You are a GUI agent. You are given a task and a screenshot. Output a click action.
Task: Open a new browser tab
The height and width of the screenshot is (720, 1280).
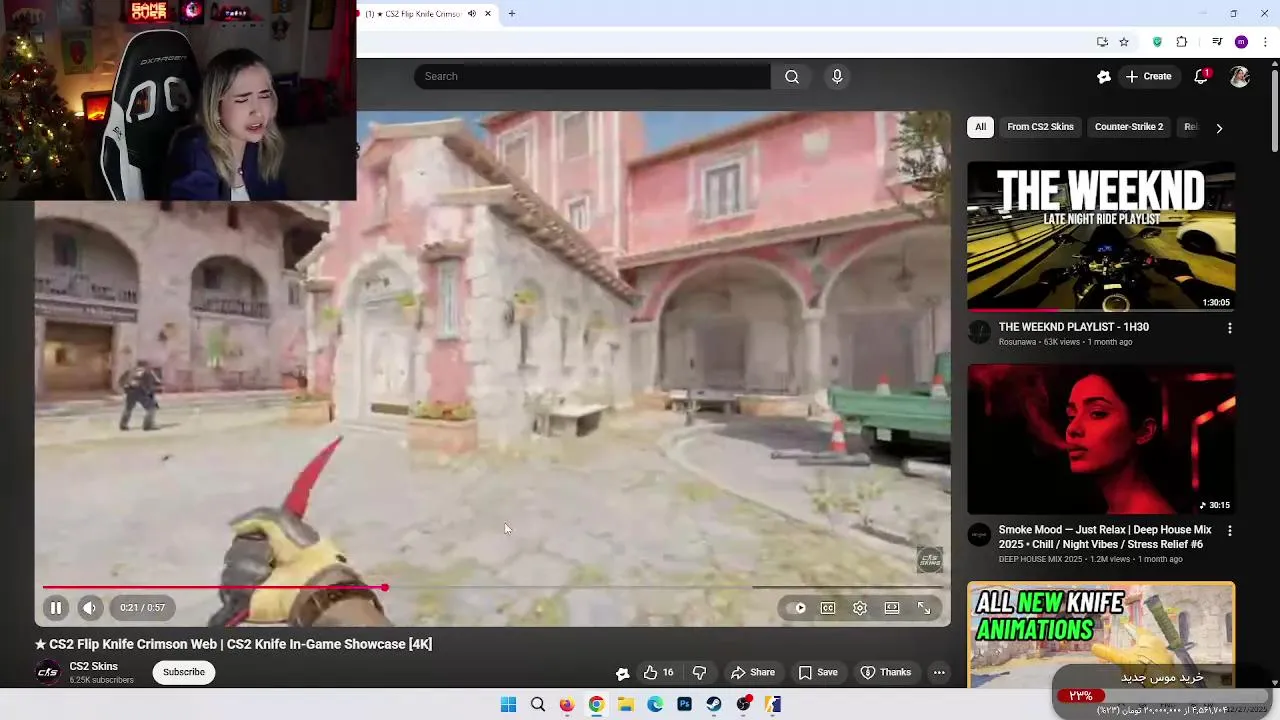coord(512,14)
